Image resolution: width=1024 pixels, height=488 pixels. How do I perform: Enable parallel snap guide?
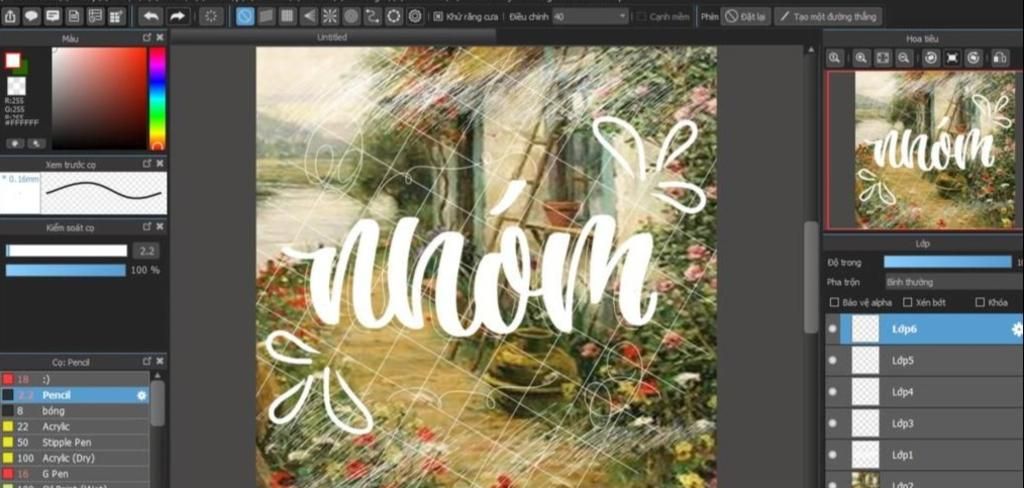tap(266, 16)
